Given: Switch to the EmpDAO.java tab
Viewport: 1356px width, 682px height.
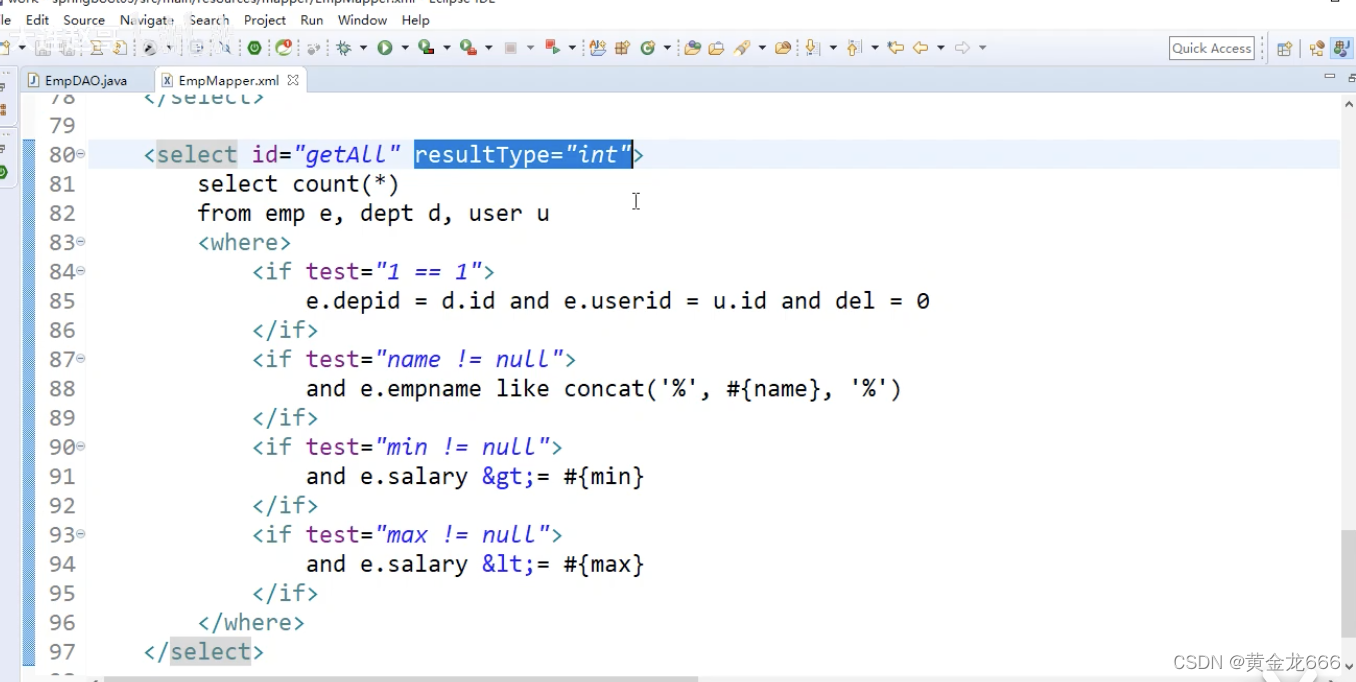Looking at the screenshot, I should [78, 80].
